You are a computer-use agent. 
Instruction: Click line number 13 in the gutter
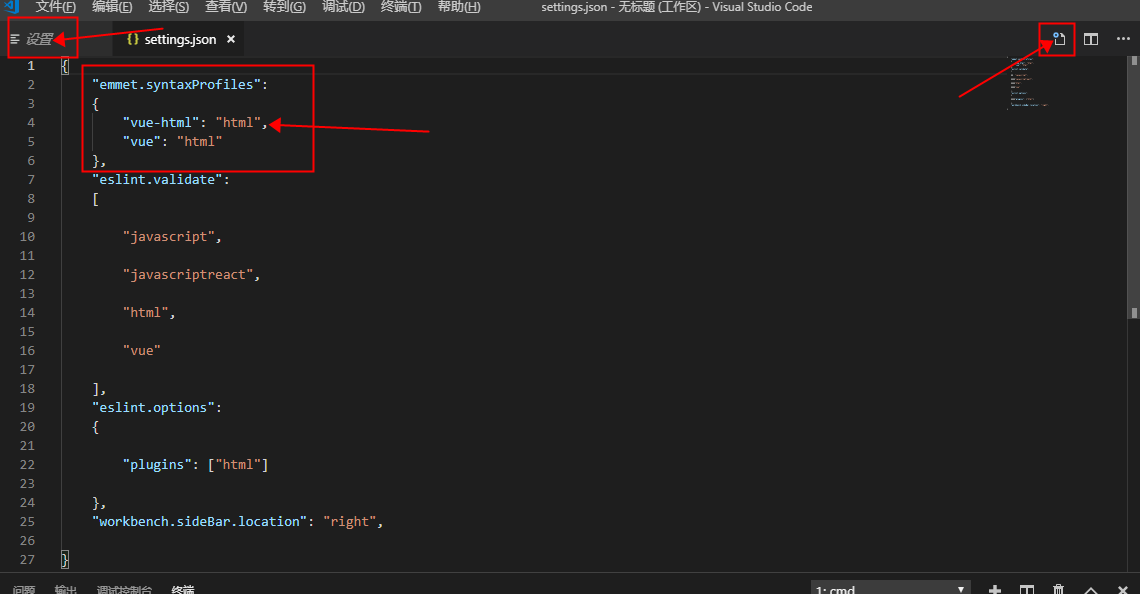point(27,293)
